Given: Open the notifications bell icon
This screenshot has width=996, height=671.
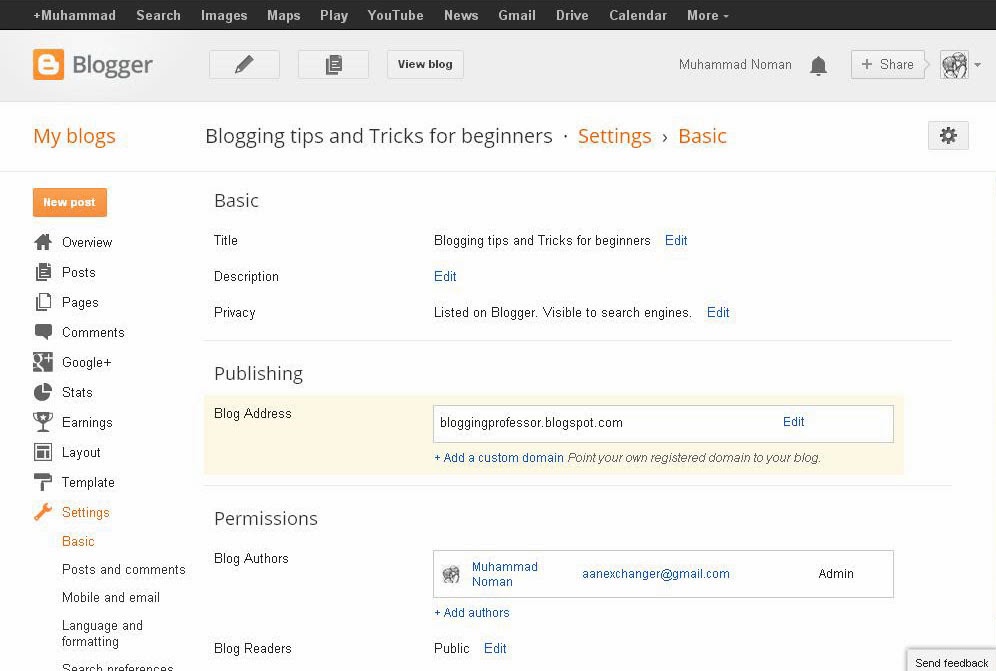Looking at the screenshot, I should click(x=818, y=65).
